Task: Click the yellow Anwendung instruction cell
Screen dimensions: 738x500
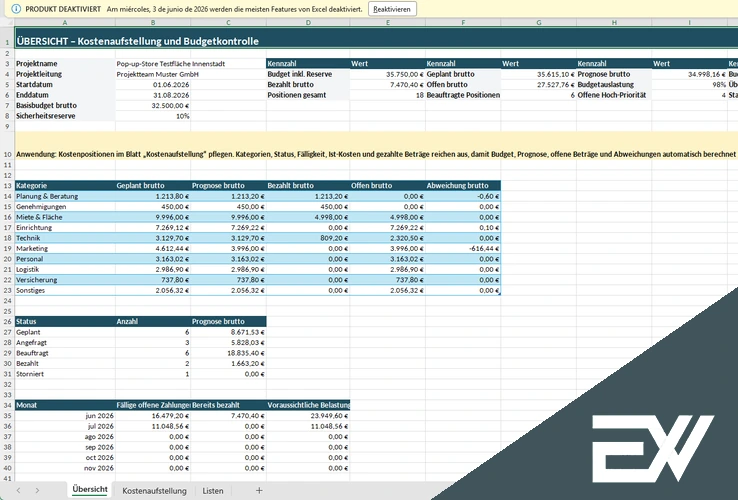Action: tap(377, 145)
